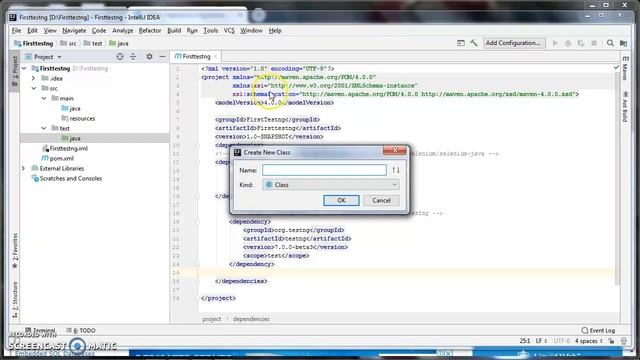Click the Firsttestng breadcrumb in navigation bar
This screenshot has height=360, width=640.
coord(34,43)
